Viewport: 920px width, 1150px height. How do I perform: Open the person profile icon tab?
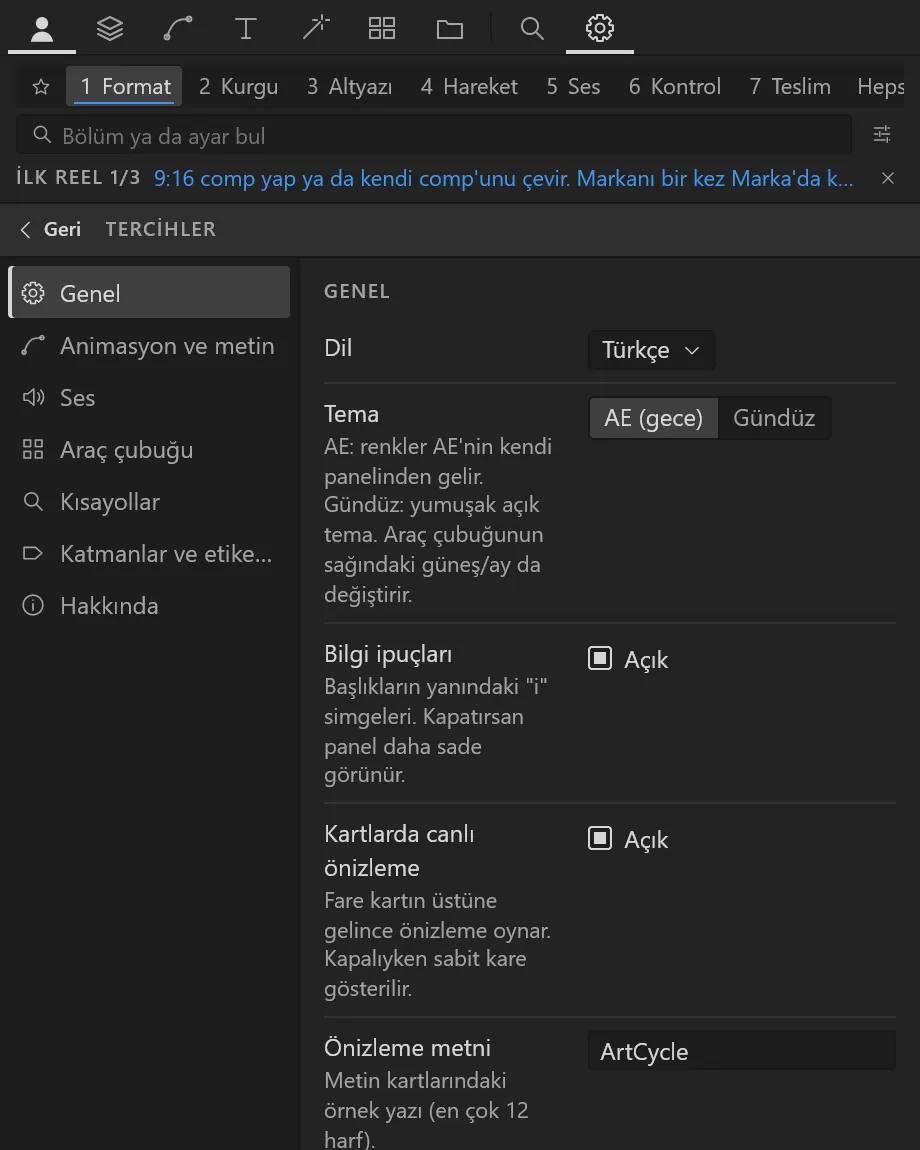[x=42, y=29]
